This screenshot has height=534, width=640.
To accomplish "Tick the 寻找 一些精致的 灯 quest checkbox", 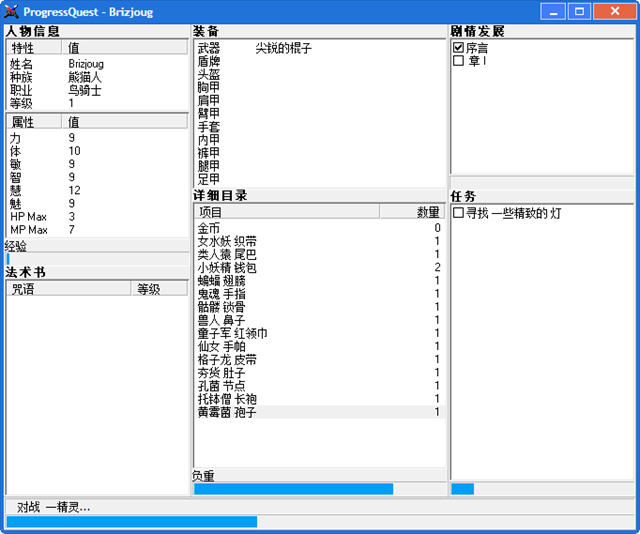I will [458, 213].
